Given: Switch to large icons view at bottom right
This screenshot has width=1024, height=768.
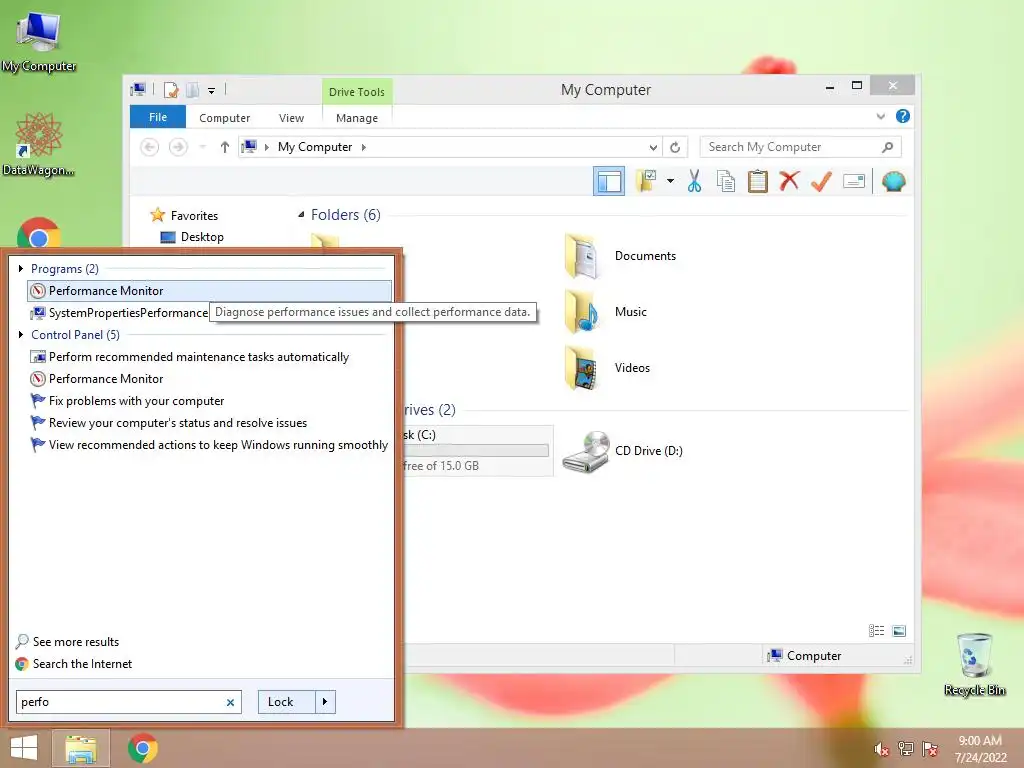Looking at the screenshot, I should click(899, 630).
